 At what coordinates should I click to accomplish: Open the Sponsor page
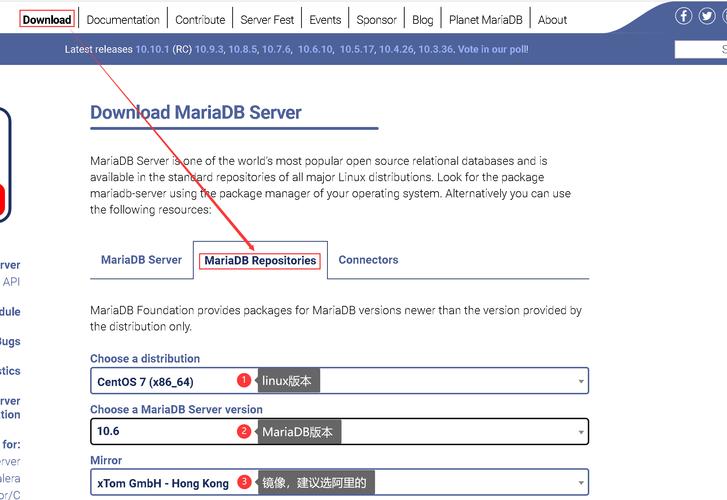coord(376,20)
